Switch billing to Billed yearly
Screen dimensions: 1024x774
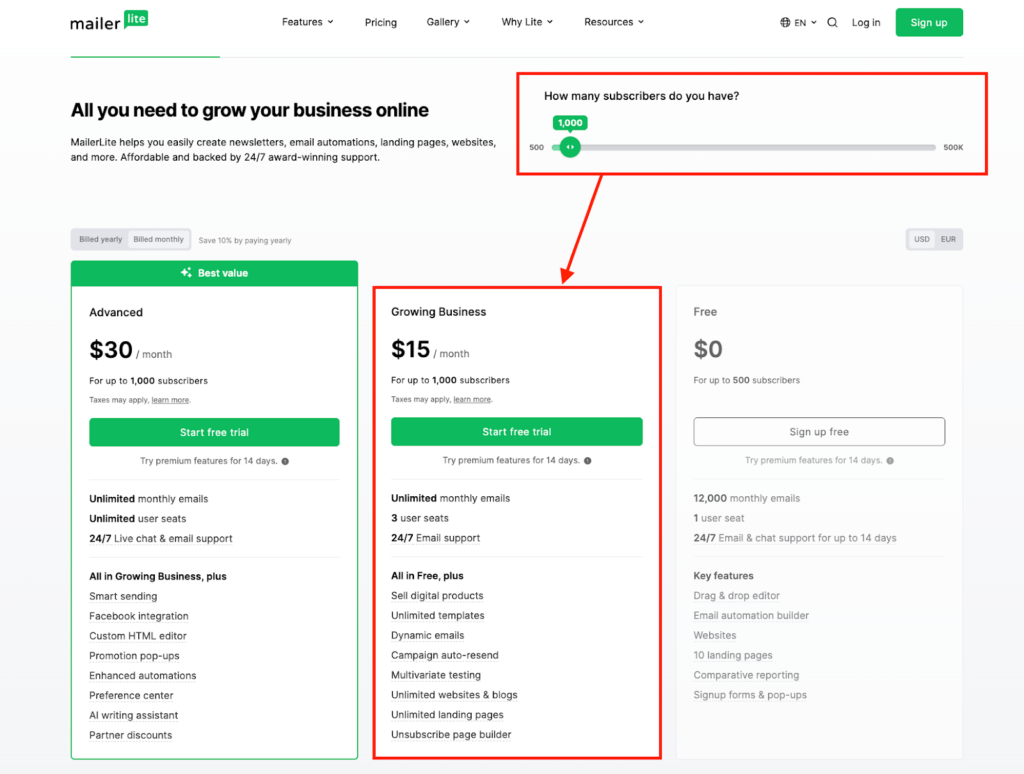click(99, 239)
